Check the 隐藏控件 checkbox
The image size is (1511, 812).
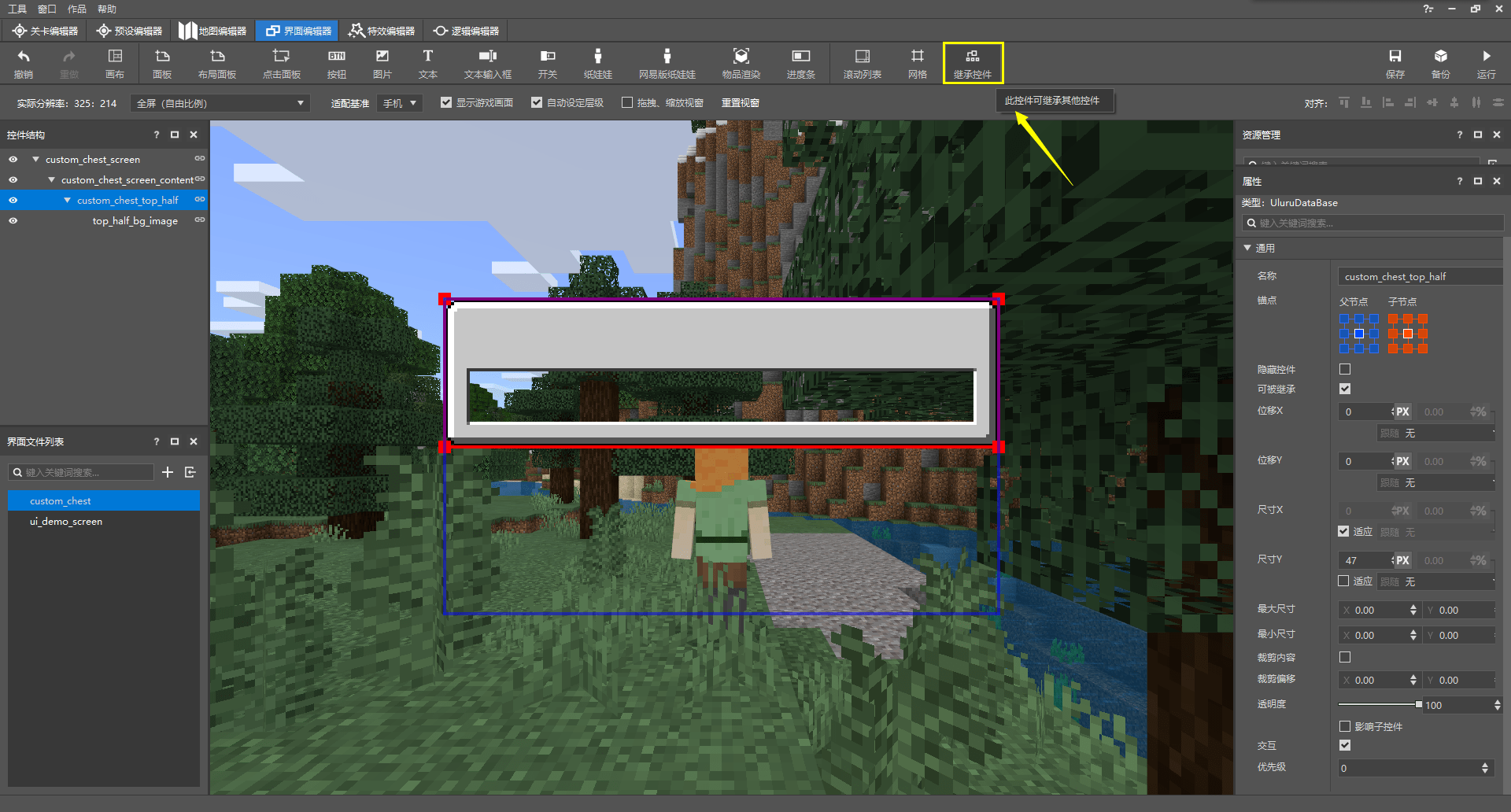pos(1345,369)
